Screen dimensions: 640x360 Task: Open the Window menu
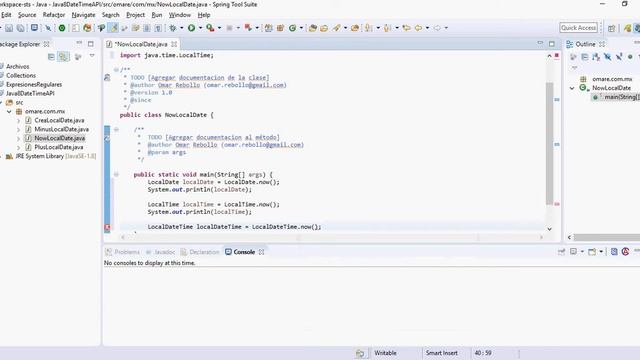[180, 15]
